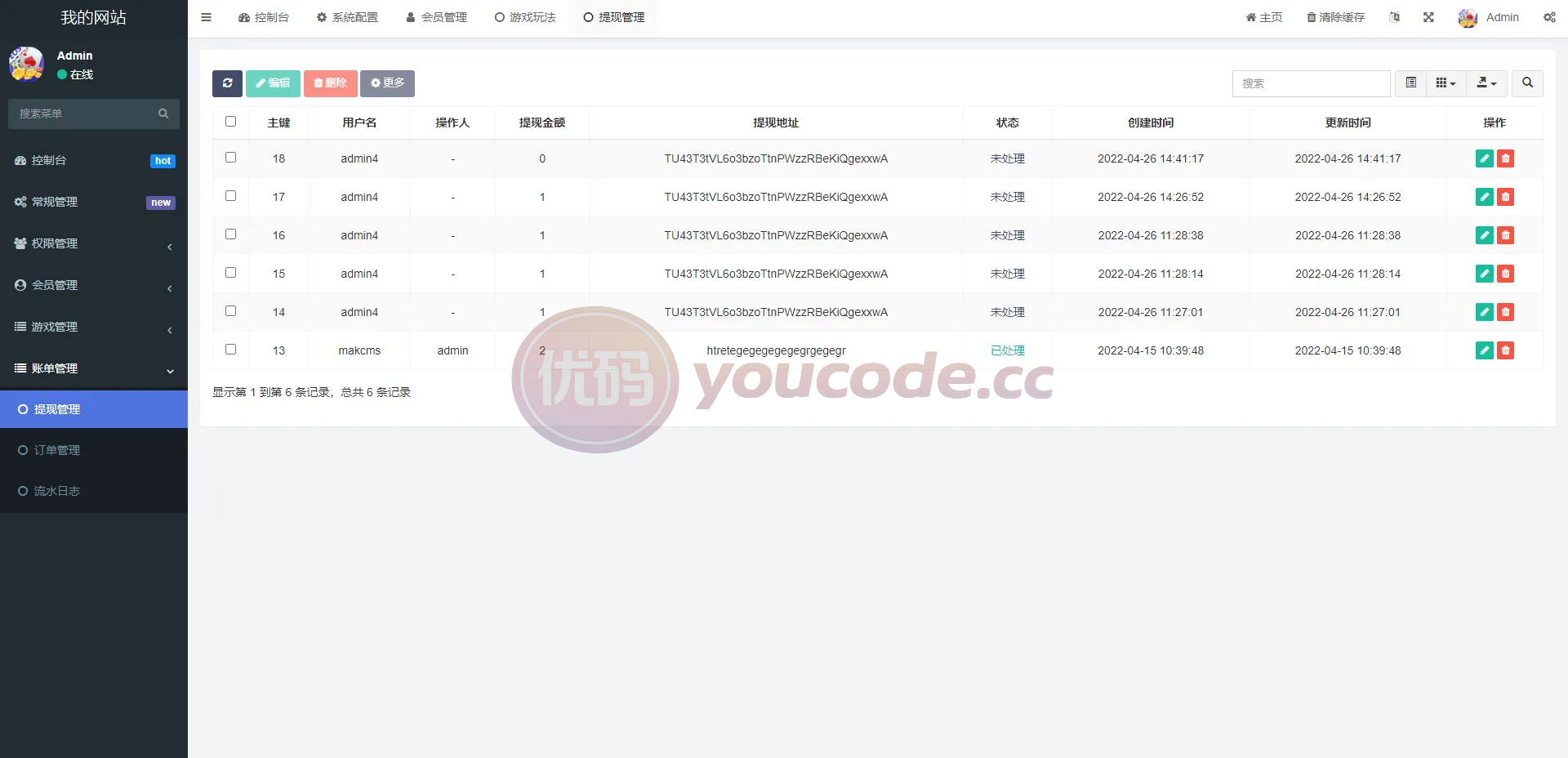Click the edit icon for row 13
This screenshot has height=758, width=1568.
point(1485,350)
